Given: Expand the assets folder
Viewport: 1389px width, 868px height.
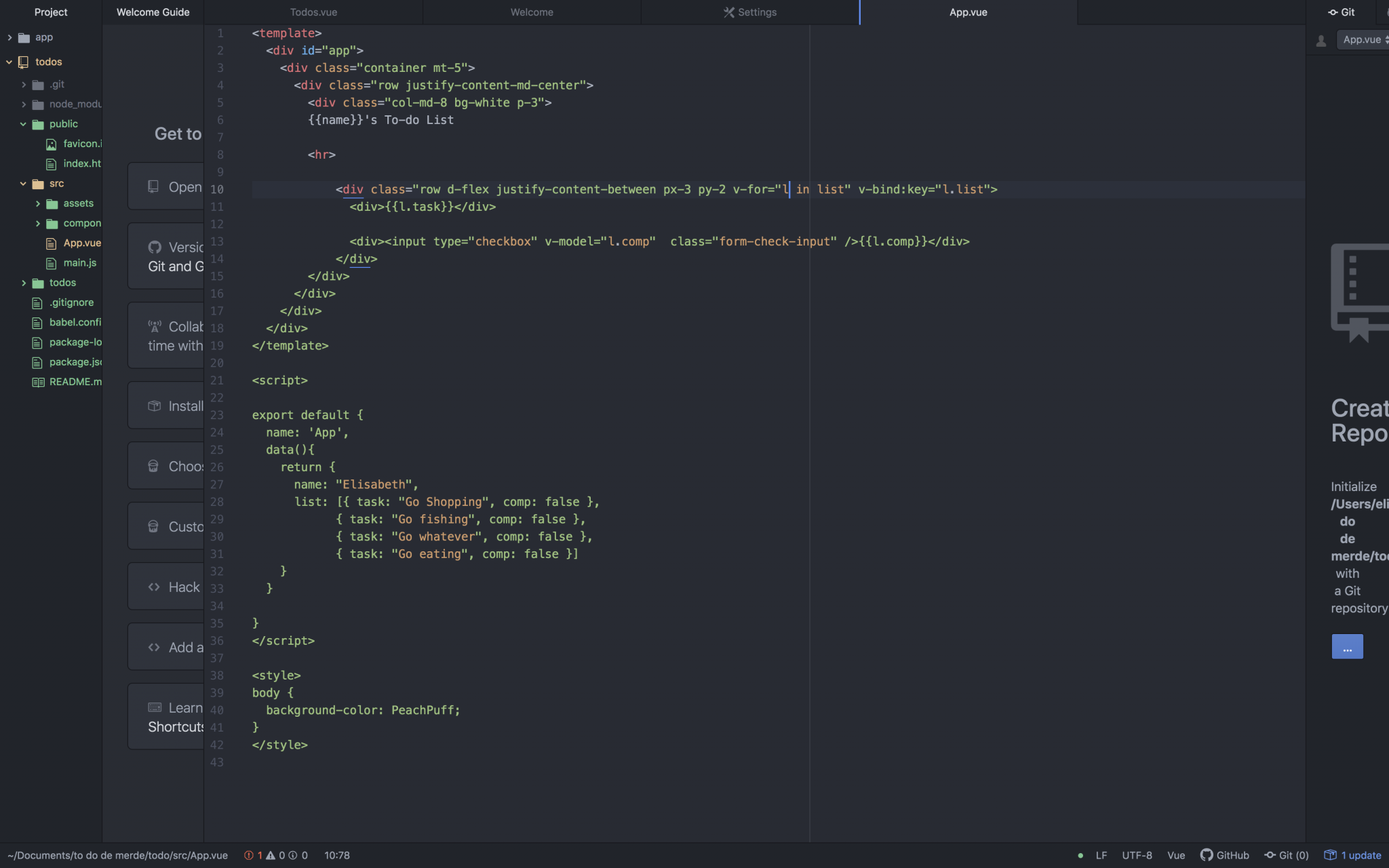Looking at the screenshot, I should 38,203.
